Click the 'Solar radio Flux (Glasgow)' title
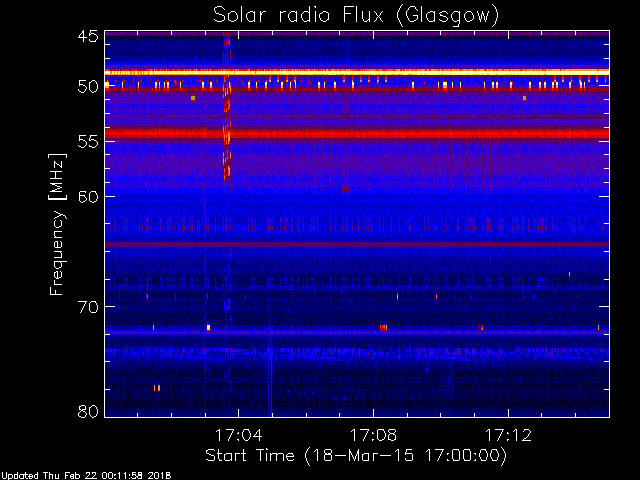 pos(356,16)
